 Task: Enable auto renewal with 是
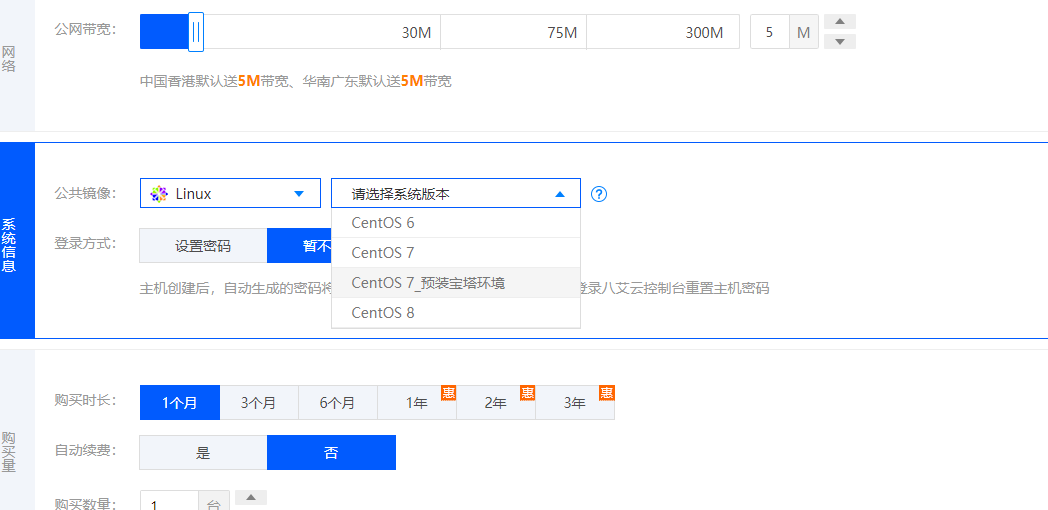tap(203, 453)
